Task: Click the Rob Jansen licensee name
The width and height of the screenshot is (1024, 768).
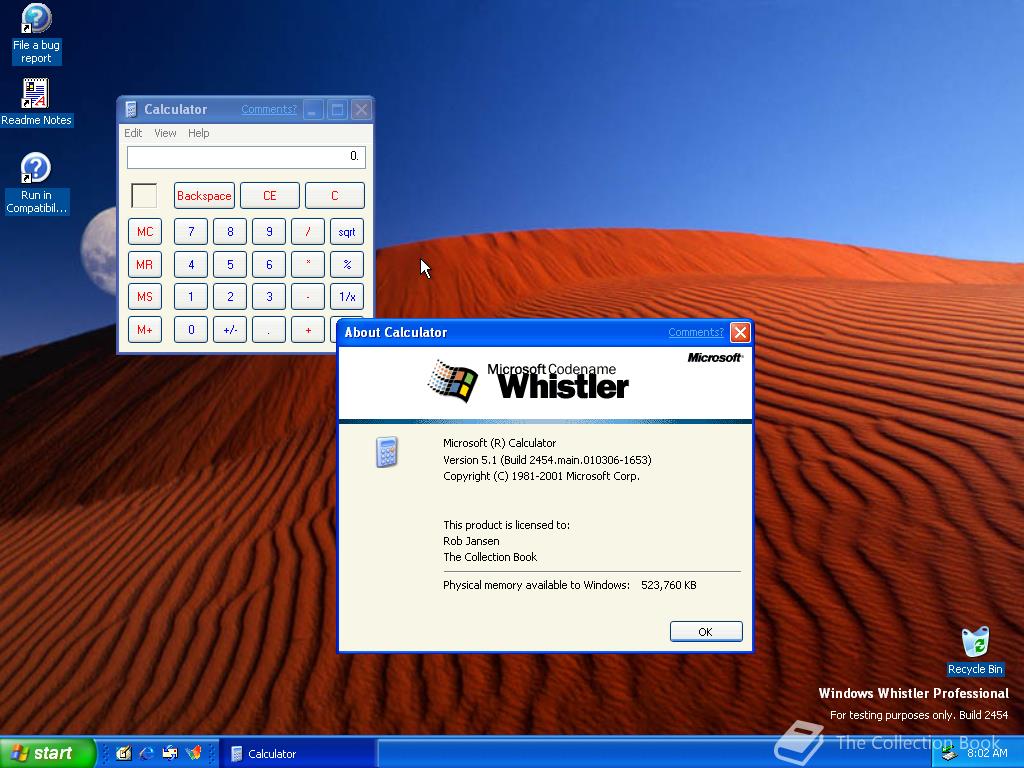Action: coord(471,541)
